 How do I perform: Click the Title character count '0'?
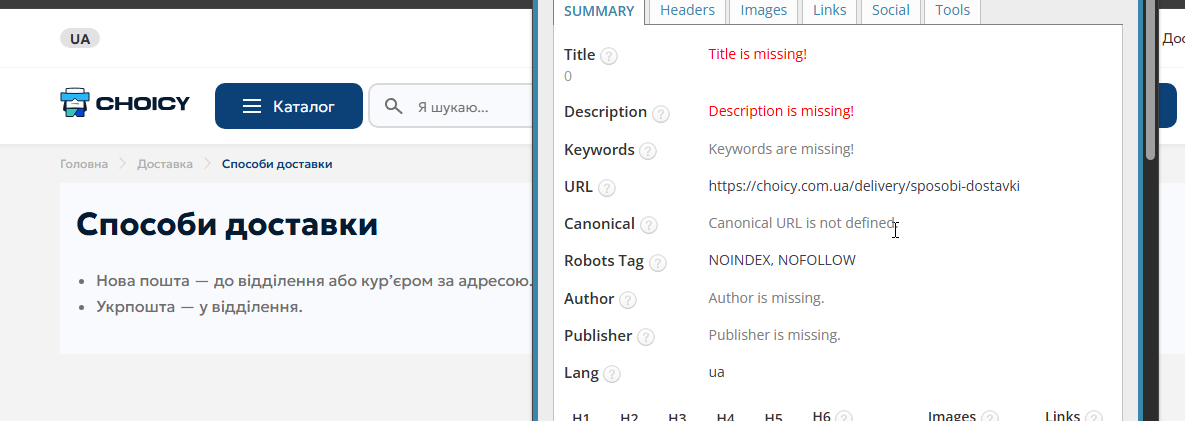[568, 76]
